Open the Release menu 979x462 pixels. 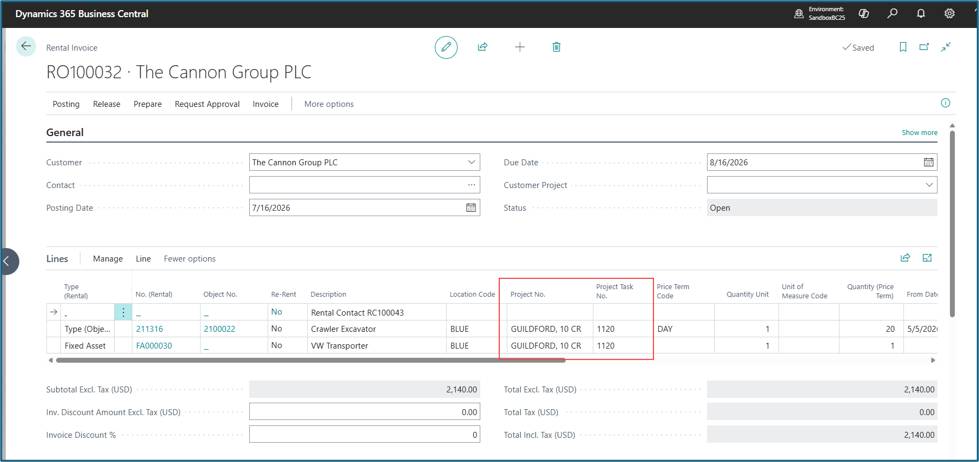(x=106, y=104)
